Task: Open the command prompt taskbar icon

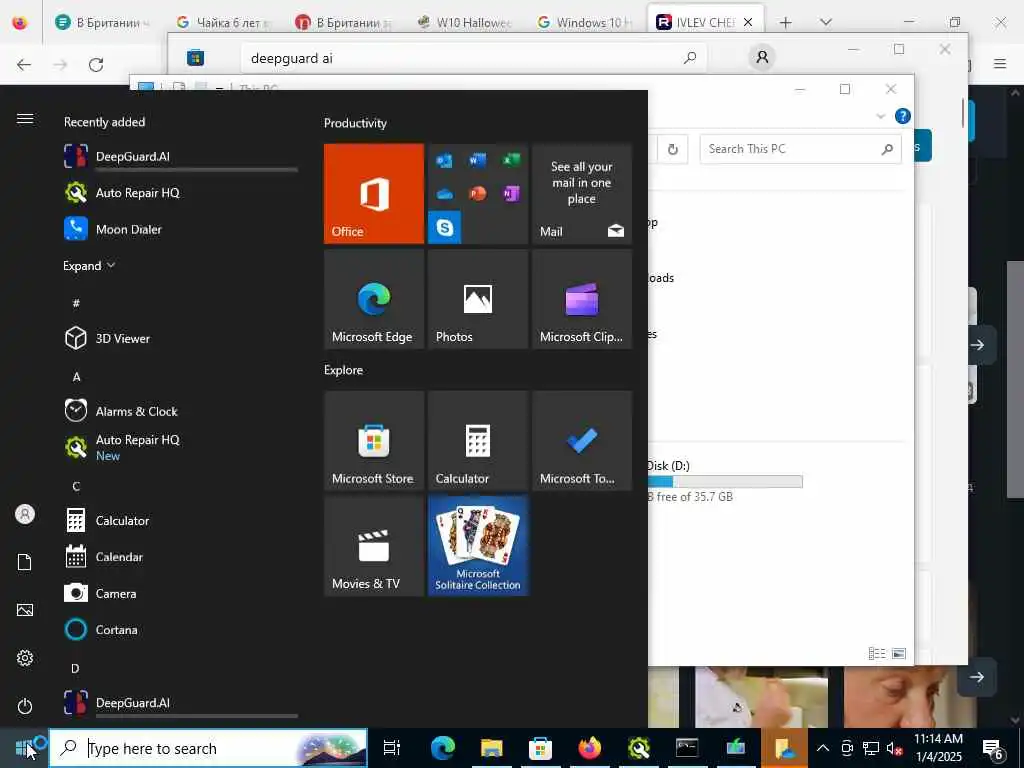Action: [687, 748]
